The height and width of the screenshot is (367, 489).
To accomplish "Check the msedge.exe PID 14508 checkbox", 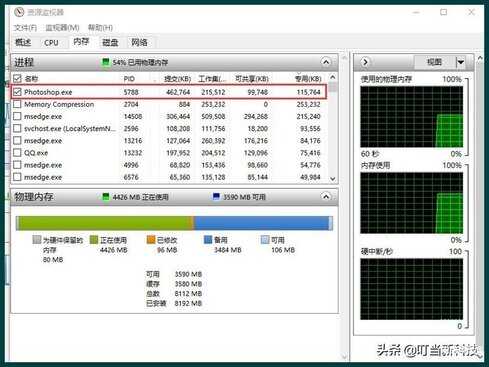I will pos(17,116).
